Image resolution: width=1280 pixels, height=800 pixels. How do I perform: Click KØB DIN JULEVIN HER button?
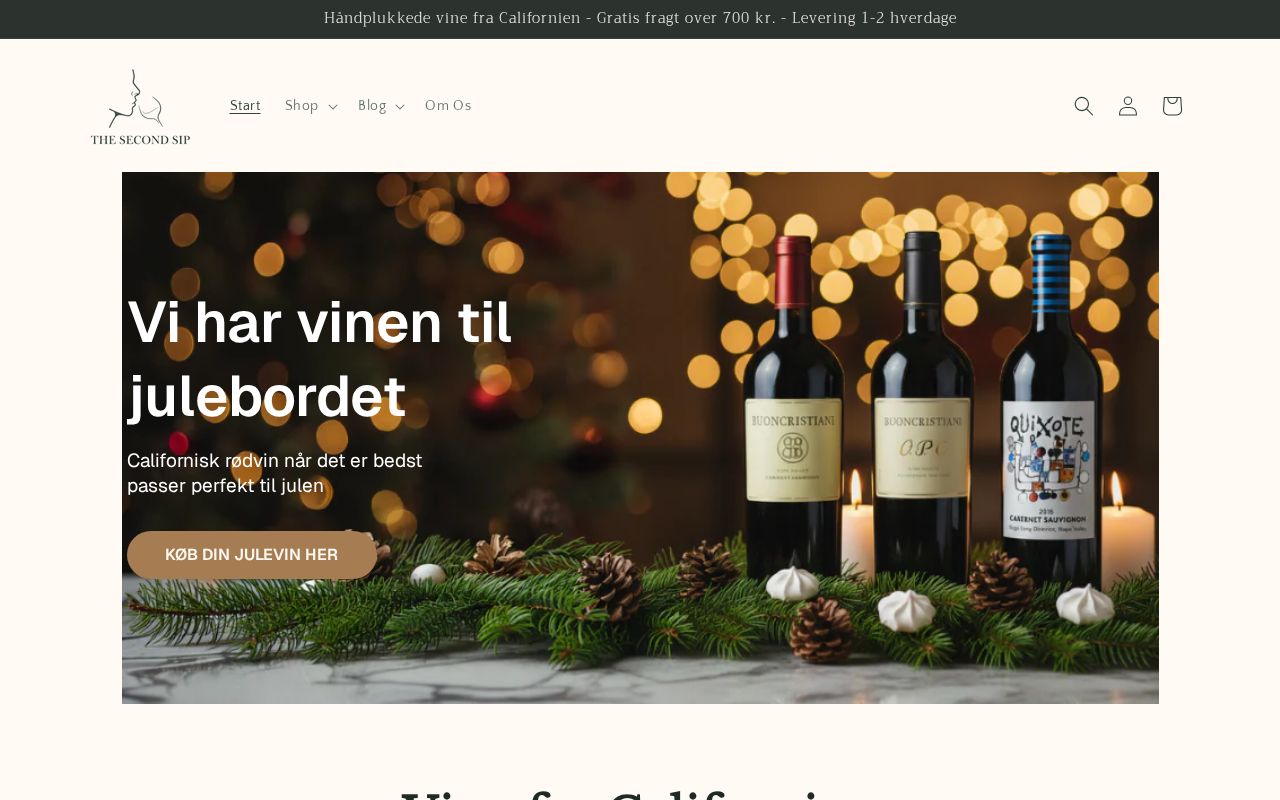point(252,555)
